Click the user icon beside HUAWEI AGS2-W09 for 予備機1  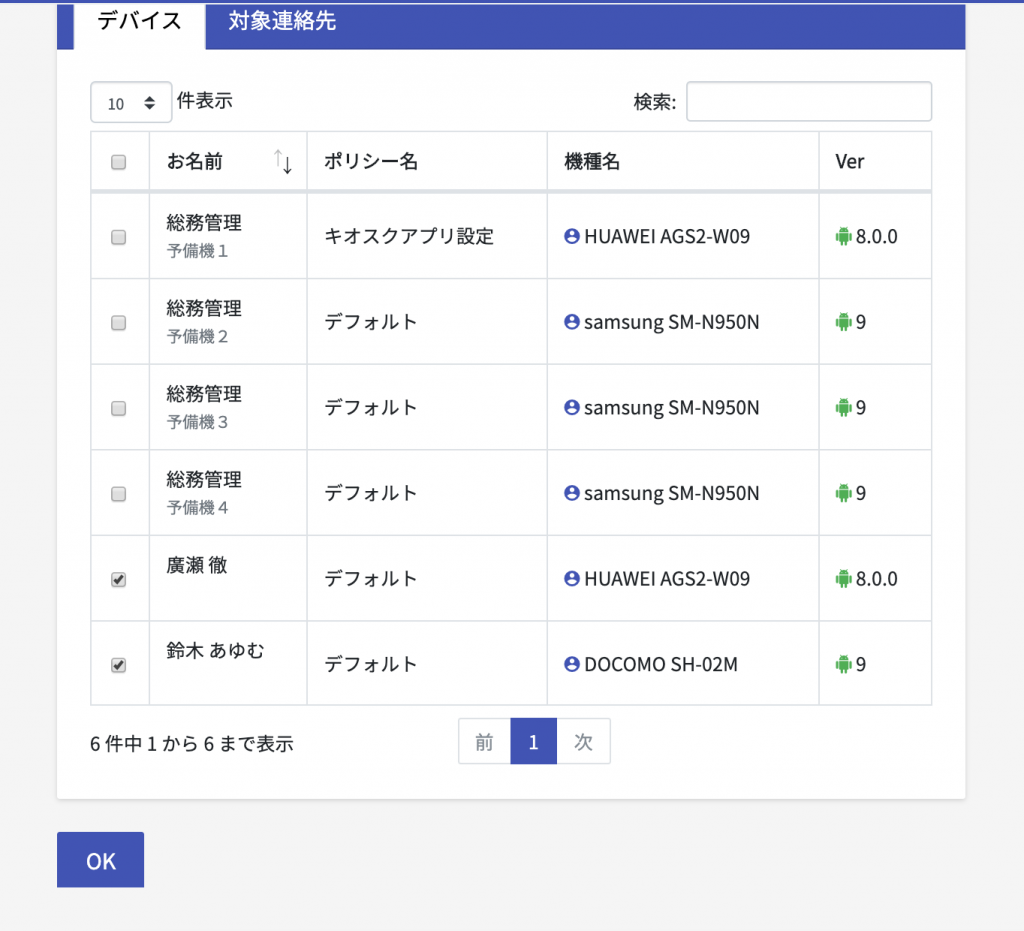tap(572, 237)
